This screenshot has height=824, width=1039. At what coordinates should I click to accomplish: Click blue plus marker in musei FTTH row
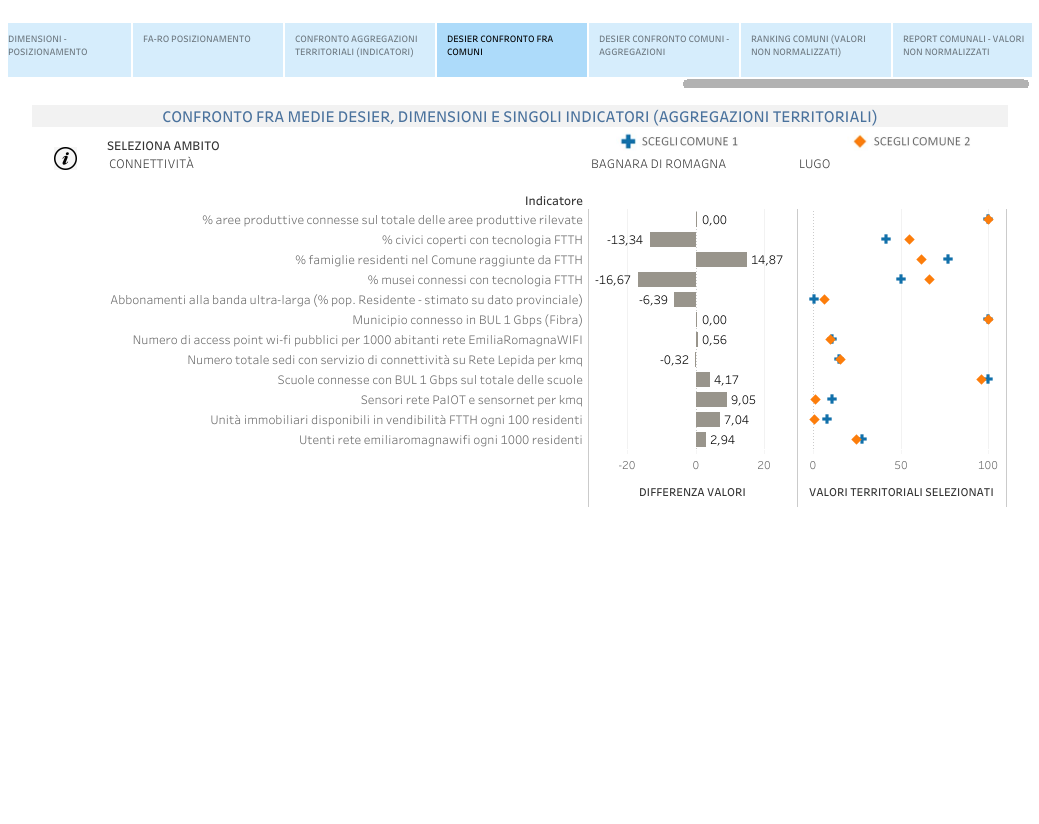click(x=901, y=279)
